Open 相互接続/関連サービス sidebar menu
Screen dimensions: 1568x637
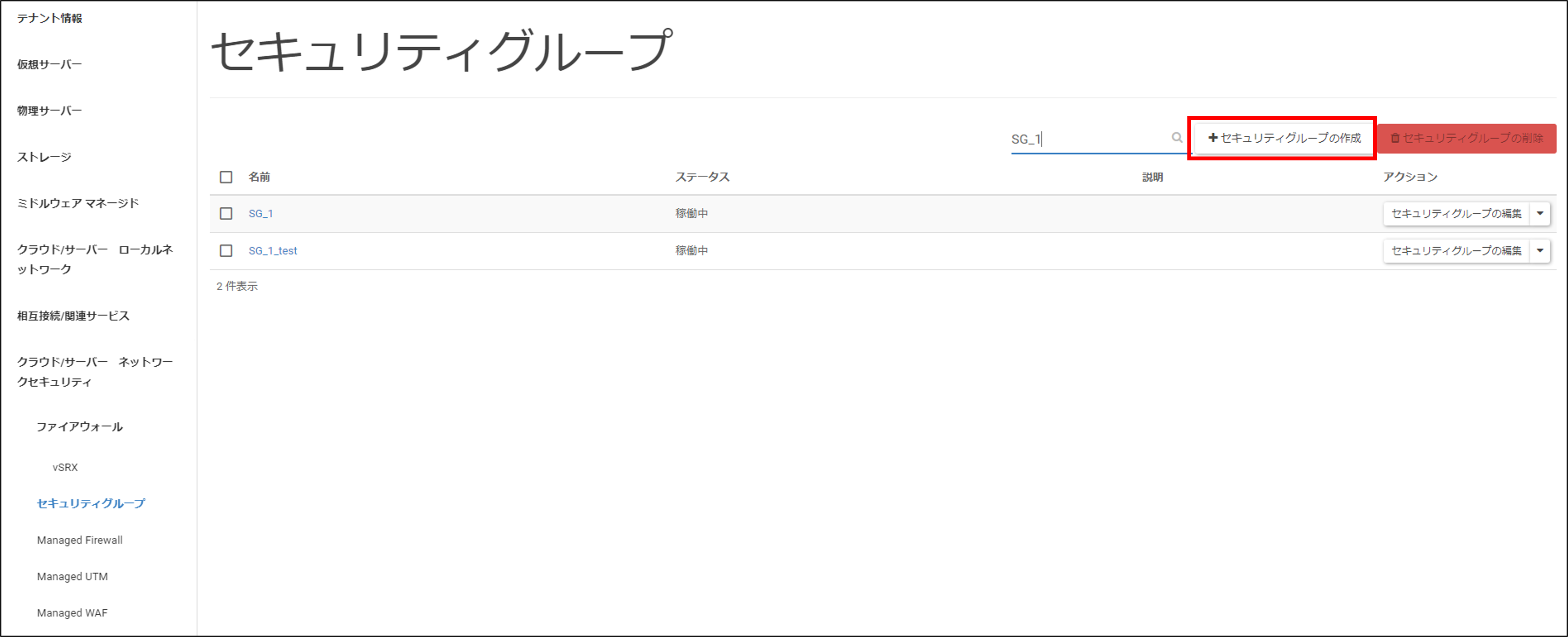[x=73, y=316]
